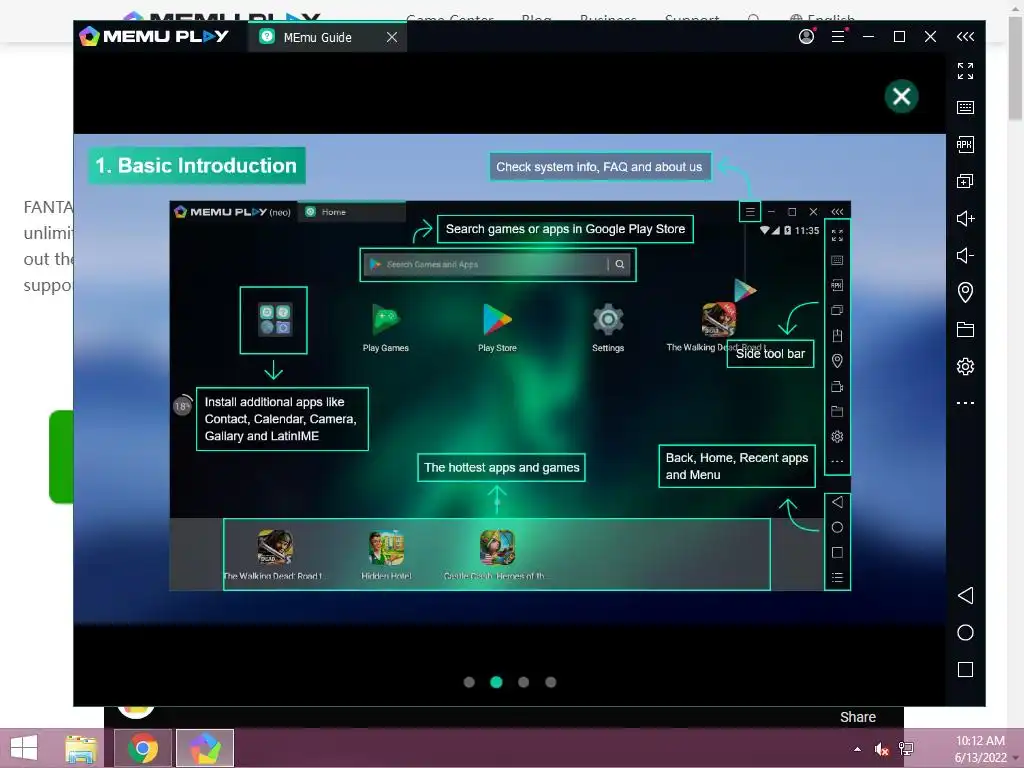Open File Explorer from the taskbar
The height and width of the screenshot is (768, 1024).
tap(81, 748)
